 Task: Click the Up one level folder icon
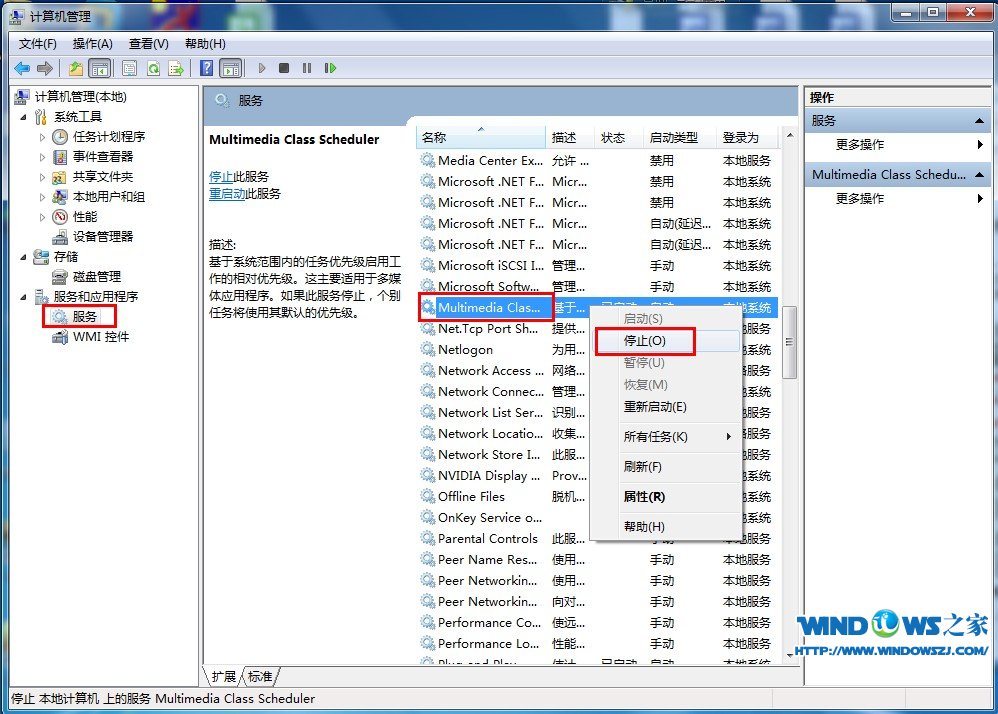[x=76, y=69]
